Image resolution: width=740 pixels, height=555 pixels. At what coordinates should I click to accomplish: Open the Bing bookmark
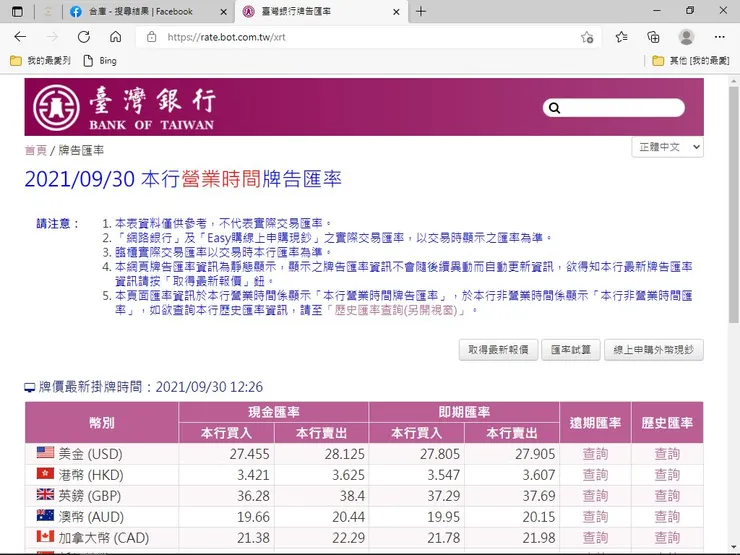pyautogui.click(x=100, y=60)
